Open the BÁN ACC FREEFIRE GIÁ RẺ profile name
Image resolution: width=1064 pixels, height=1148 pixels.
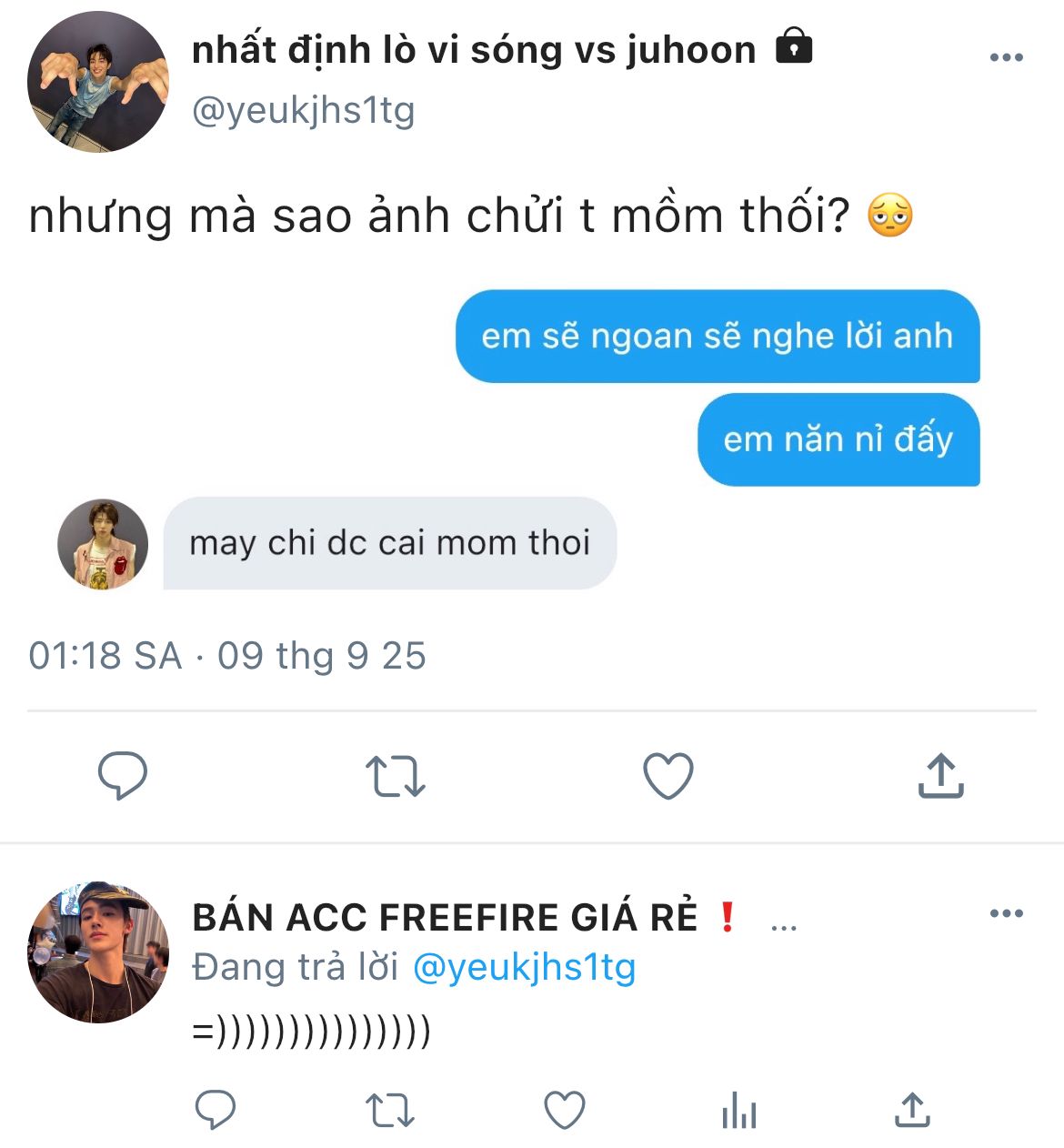445,917
